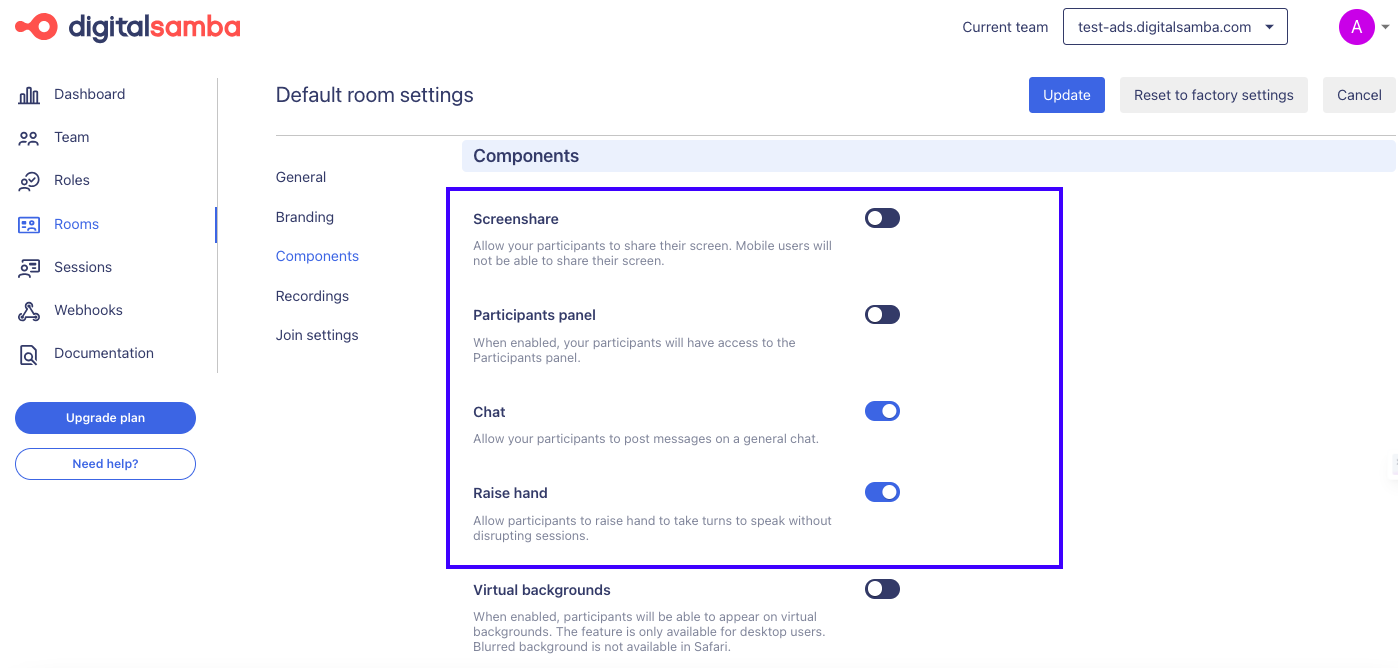Open the Recordings settings tab
The width and height of the screenshot is (1398, 668).
[312, 296]
